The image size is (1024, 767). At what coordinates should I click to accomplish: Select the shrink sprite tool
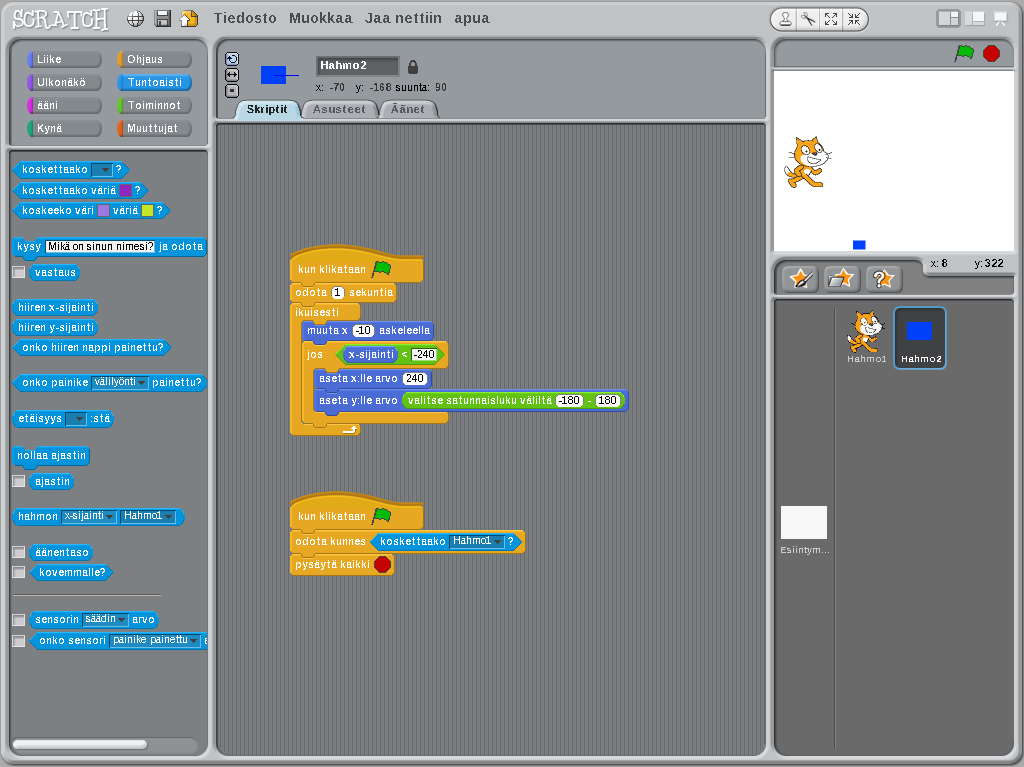pos(854,20)
